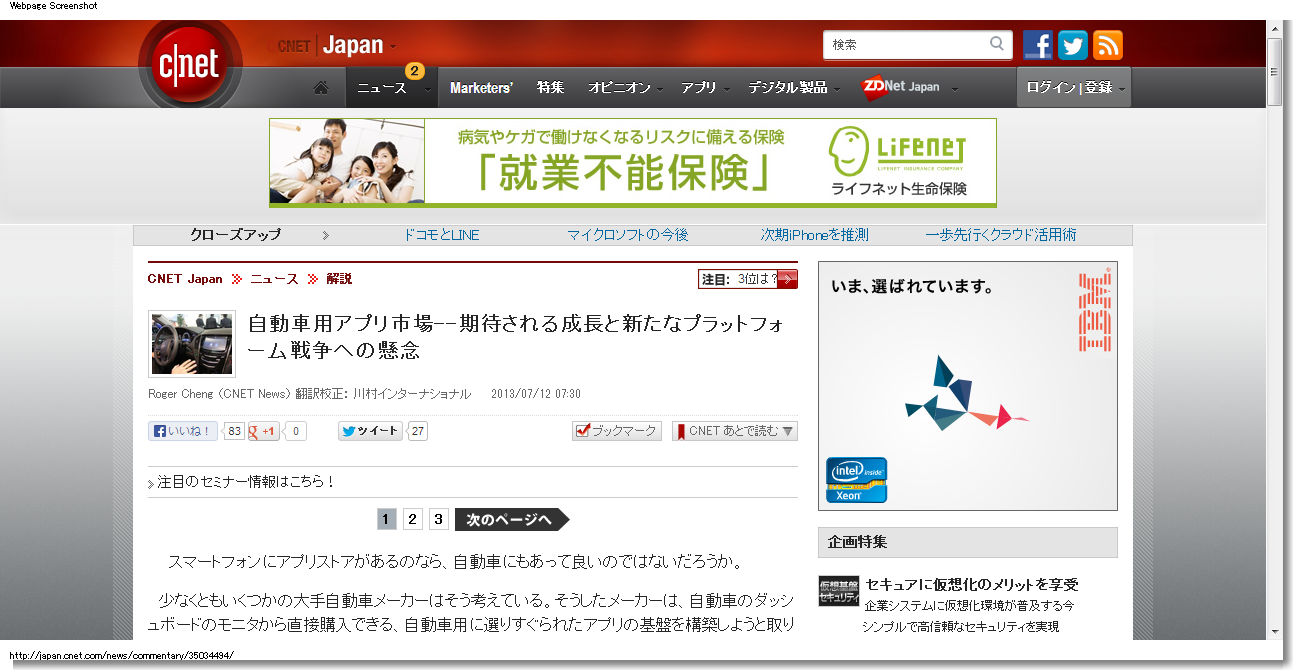Open the RSS feed icon

point(1108,45)
